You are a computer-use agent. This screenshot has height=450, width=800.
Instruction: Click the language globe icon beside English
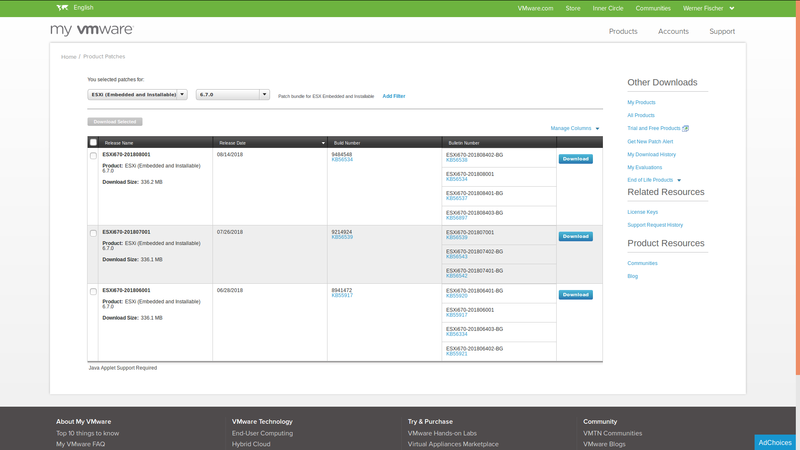coord(62,8)
